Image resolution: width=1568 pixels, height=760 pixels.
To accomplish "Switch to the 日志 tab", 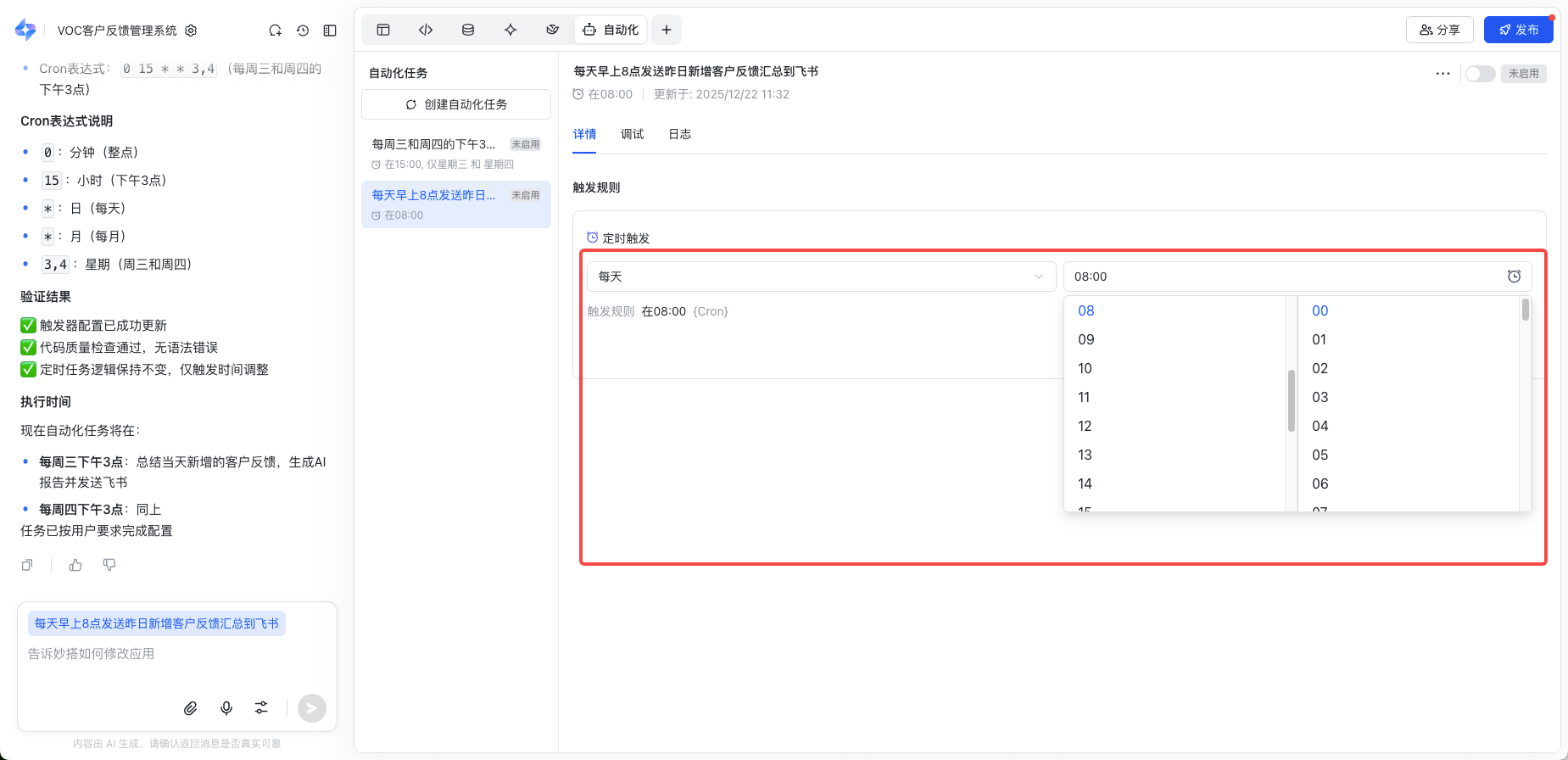I will click(x=679, y=134).
